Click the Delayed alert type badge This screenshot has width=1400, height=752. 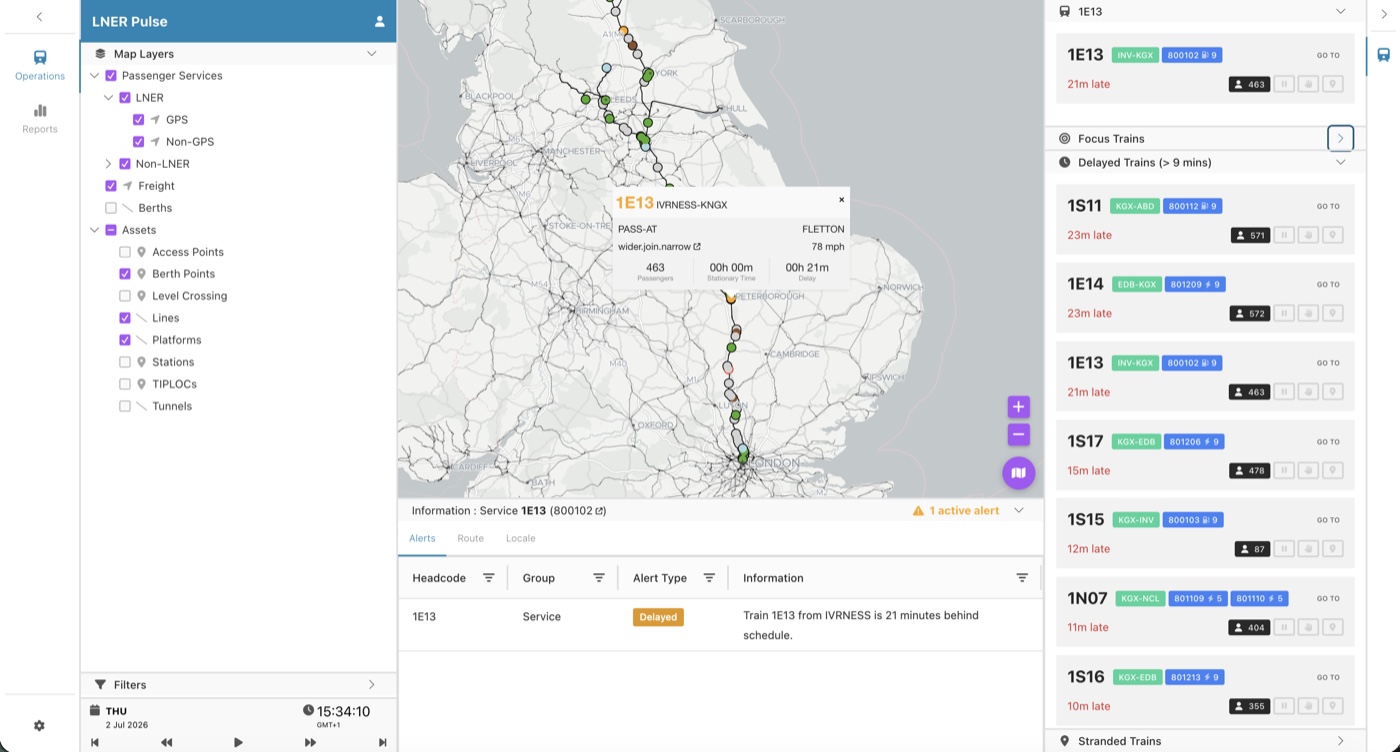pyautogui.click(x=658, y=617)
